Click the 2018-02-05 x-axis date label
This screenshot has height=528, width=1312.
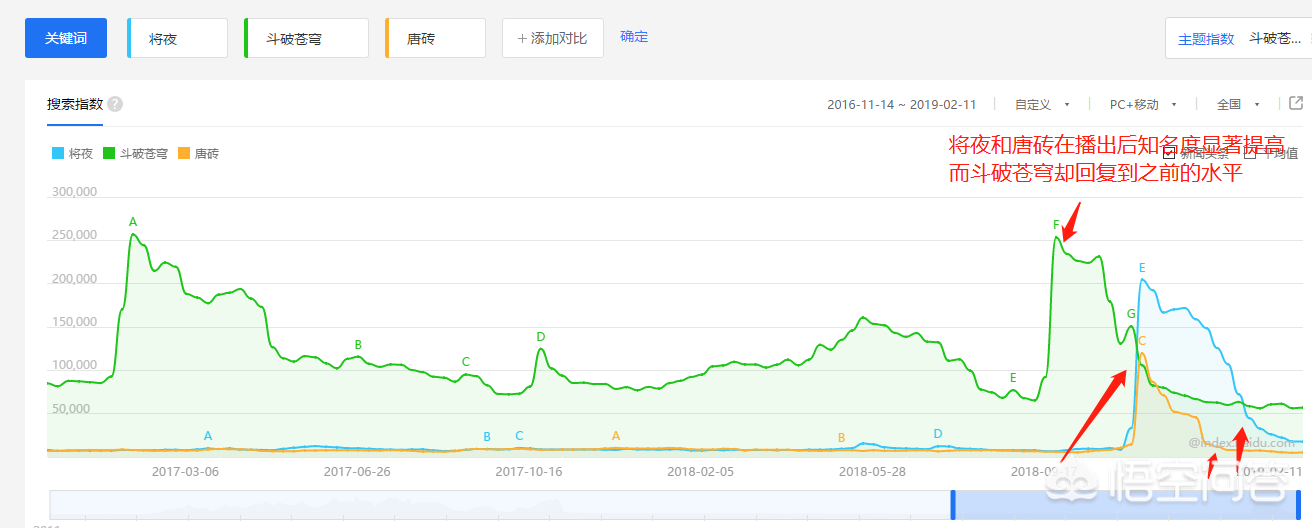(x=700, y=471)
